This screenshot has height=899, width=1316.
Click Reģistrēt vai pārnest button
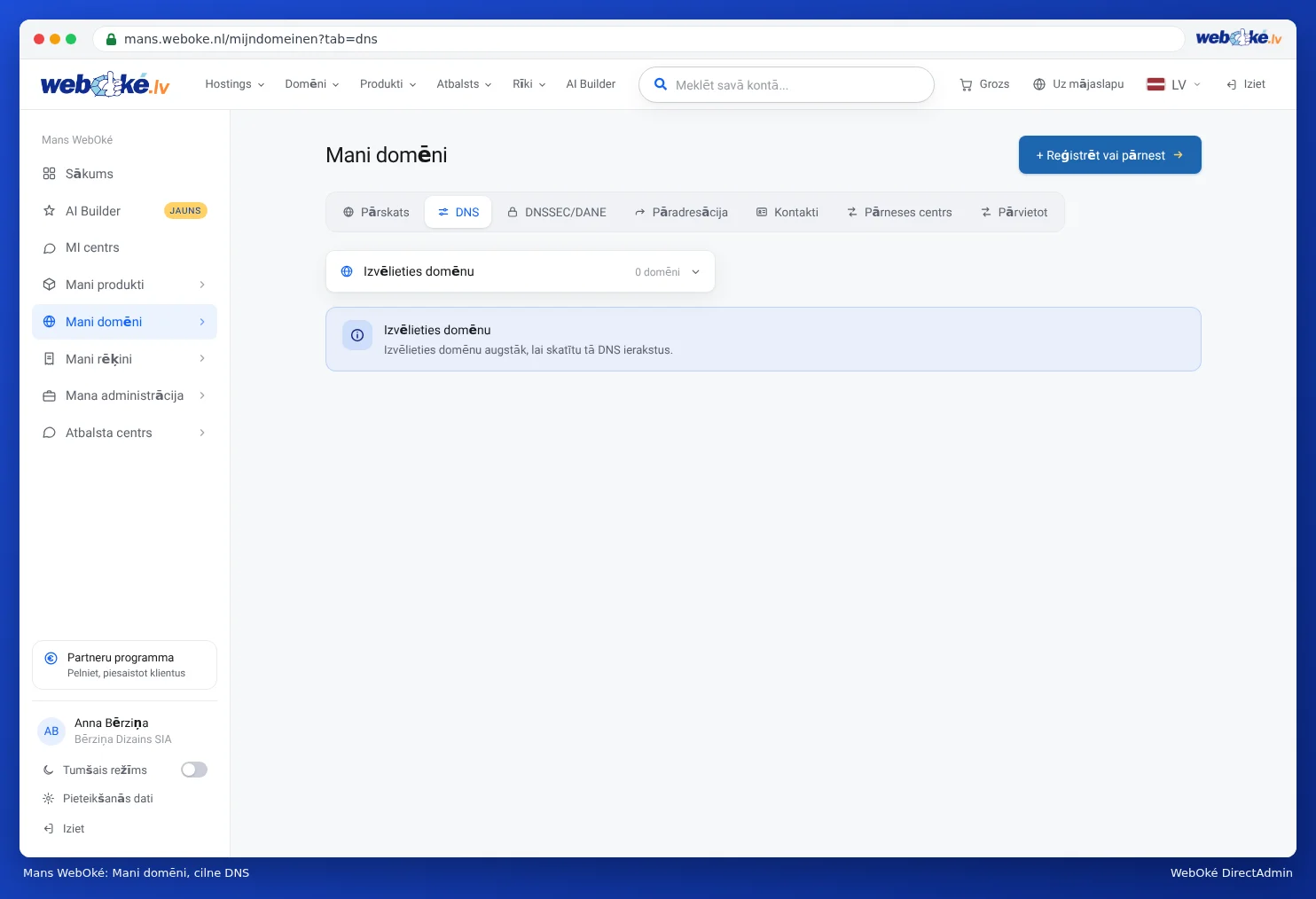tap(1110, 155)
